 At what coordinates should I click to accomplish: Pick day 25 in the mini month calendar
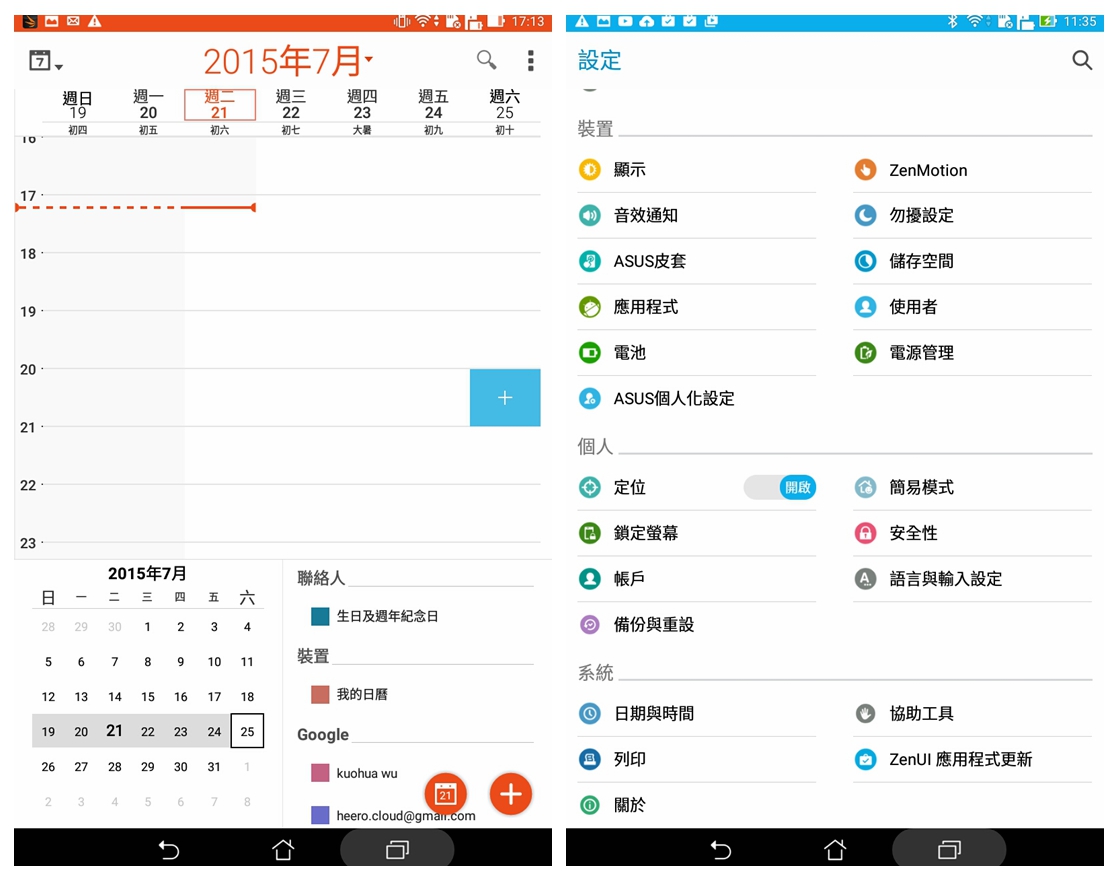(247, 731)
